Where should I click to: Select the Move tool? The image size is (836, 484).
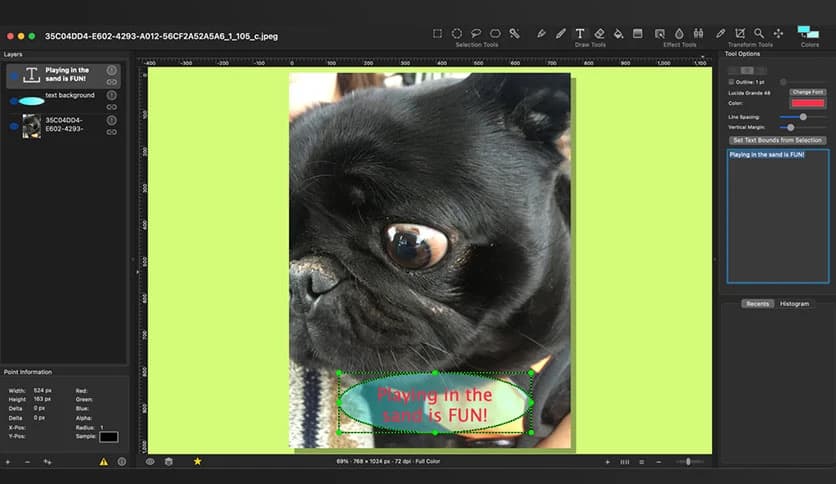tap(778, 33)
